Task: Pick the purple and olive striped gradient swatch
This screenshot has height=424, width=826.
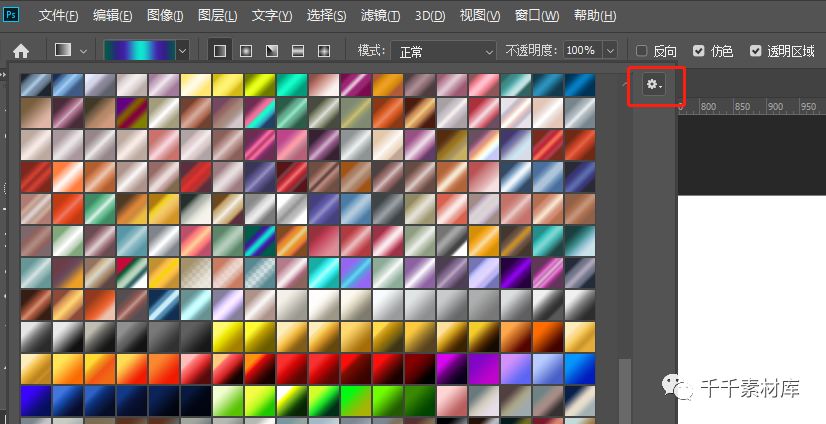Action: [132, 113]
